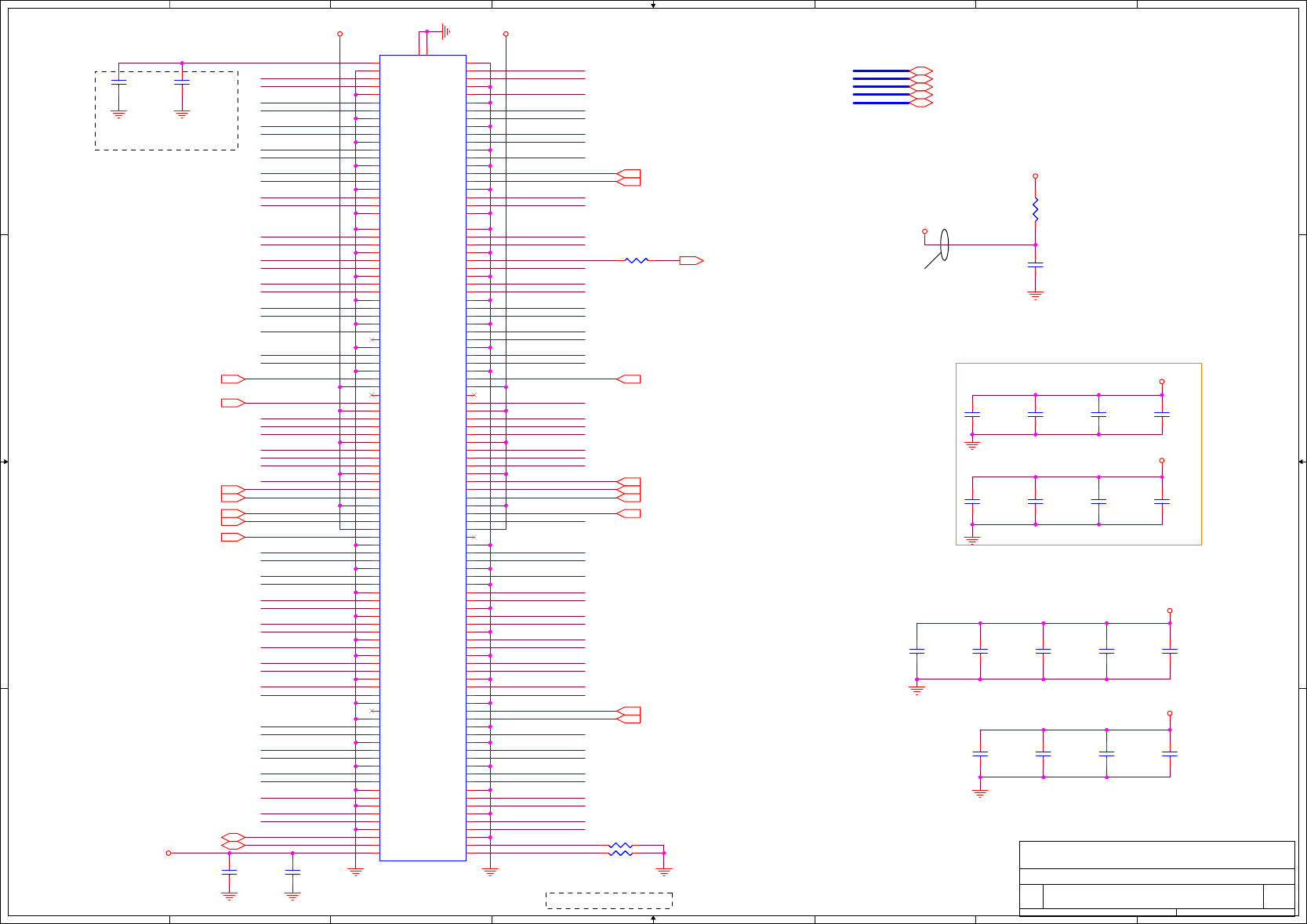Select the capacitor directly below the vertical resistor
The image size is (1307, 924).
[x=1035, y=265]
